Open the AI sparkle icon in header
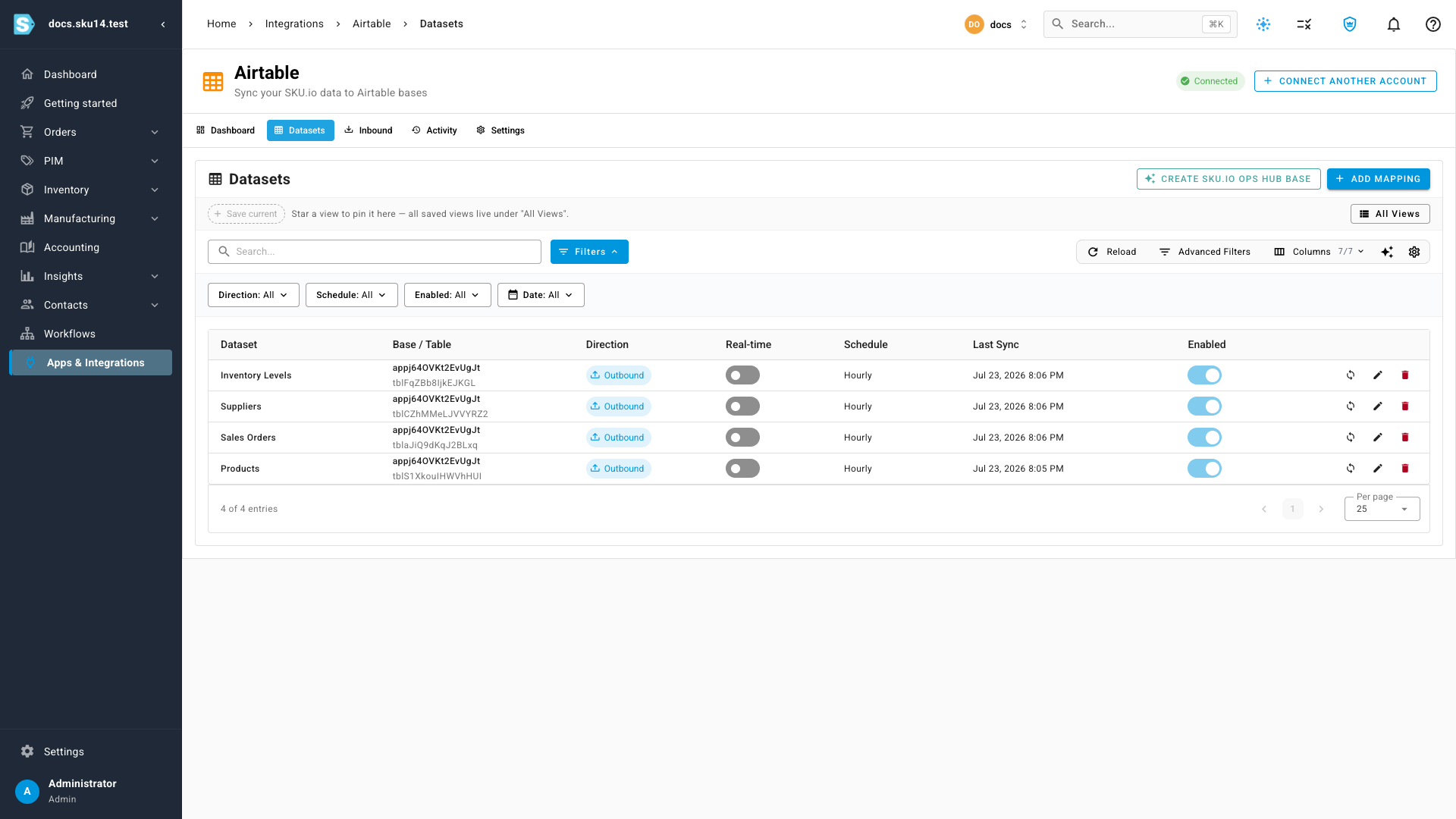 [1263, 24]
